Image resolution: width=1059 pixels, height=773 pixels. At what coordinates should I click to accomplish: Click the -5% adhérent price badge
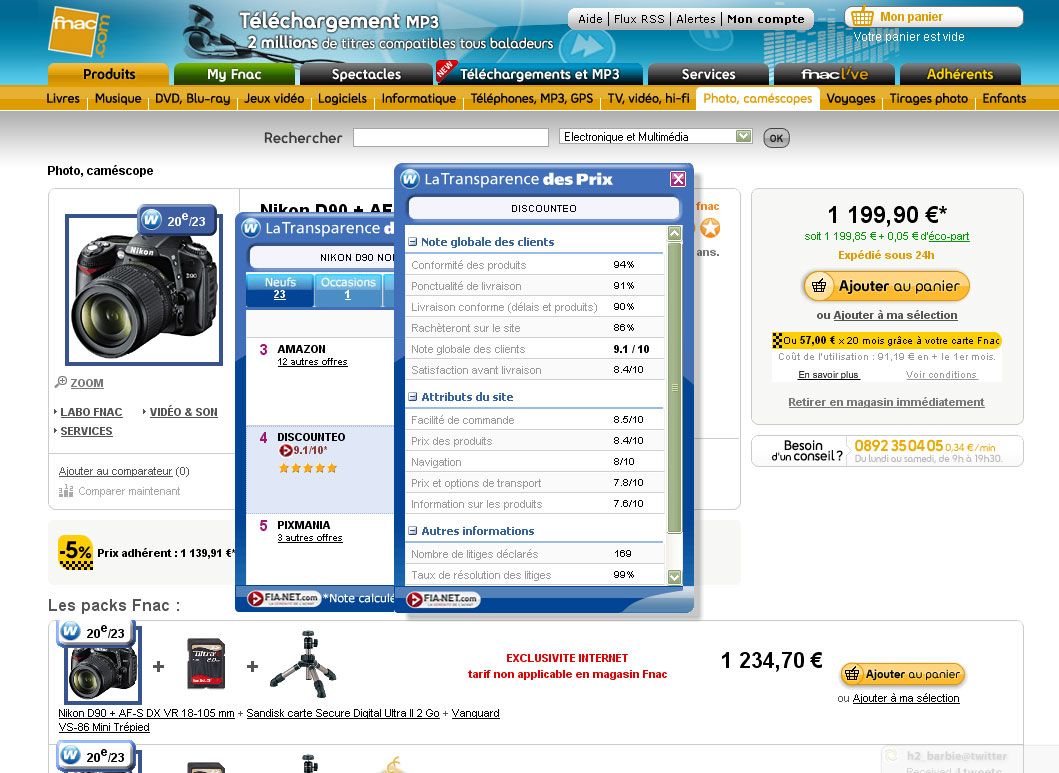coord(75,552)
